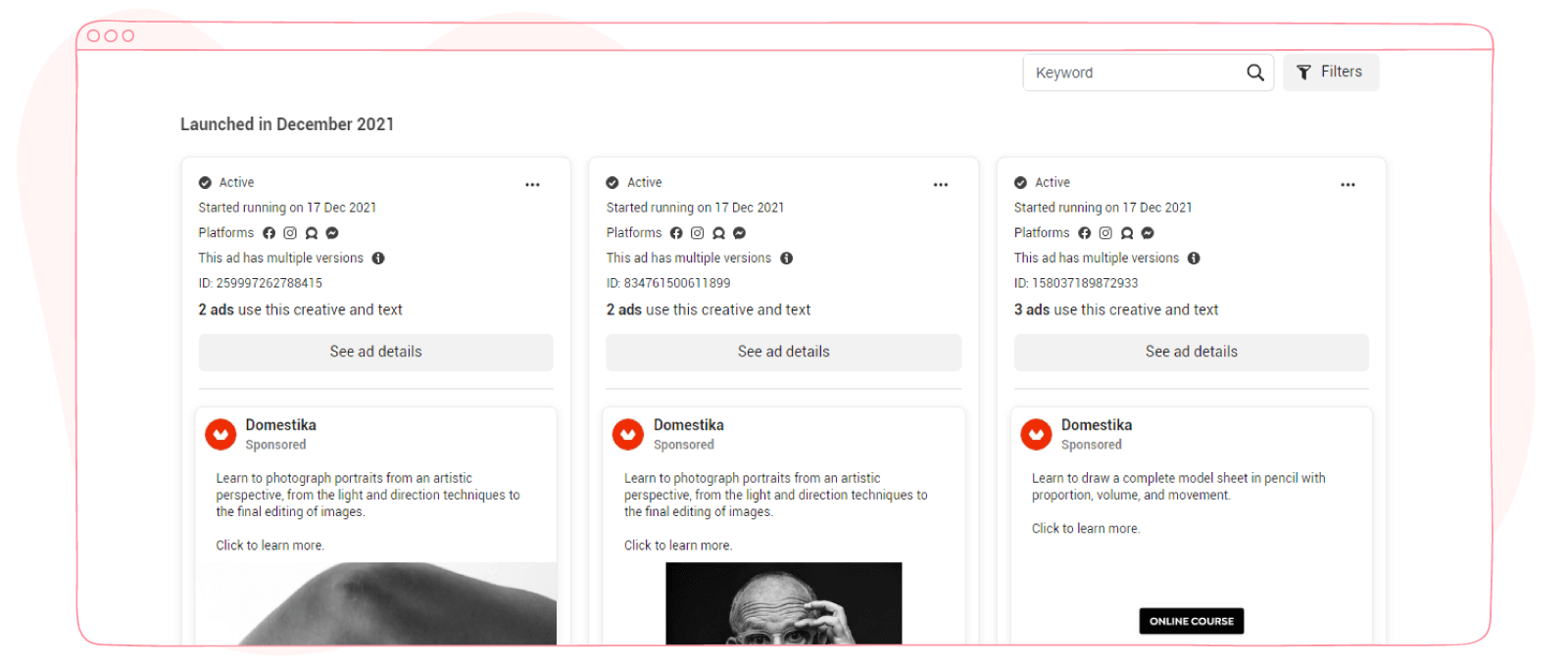Open the Filters panel

pos(1330,71)
